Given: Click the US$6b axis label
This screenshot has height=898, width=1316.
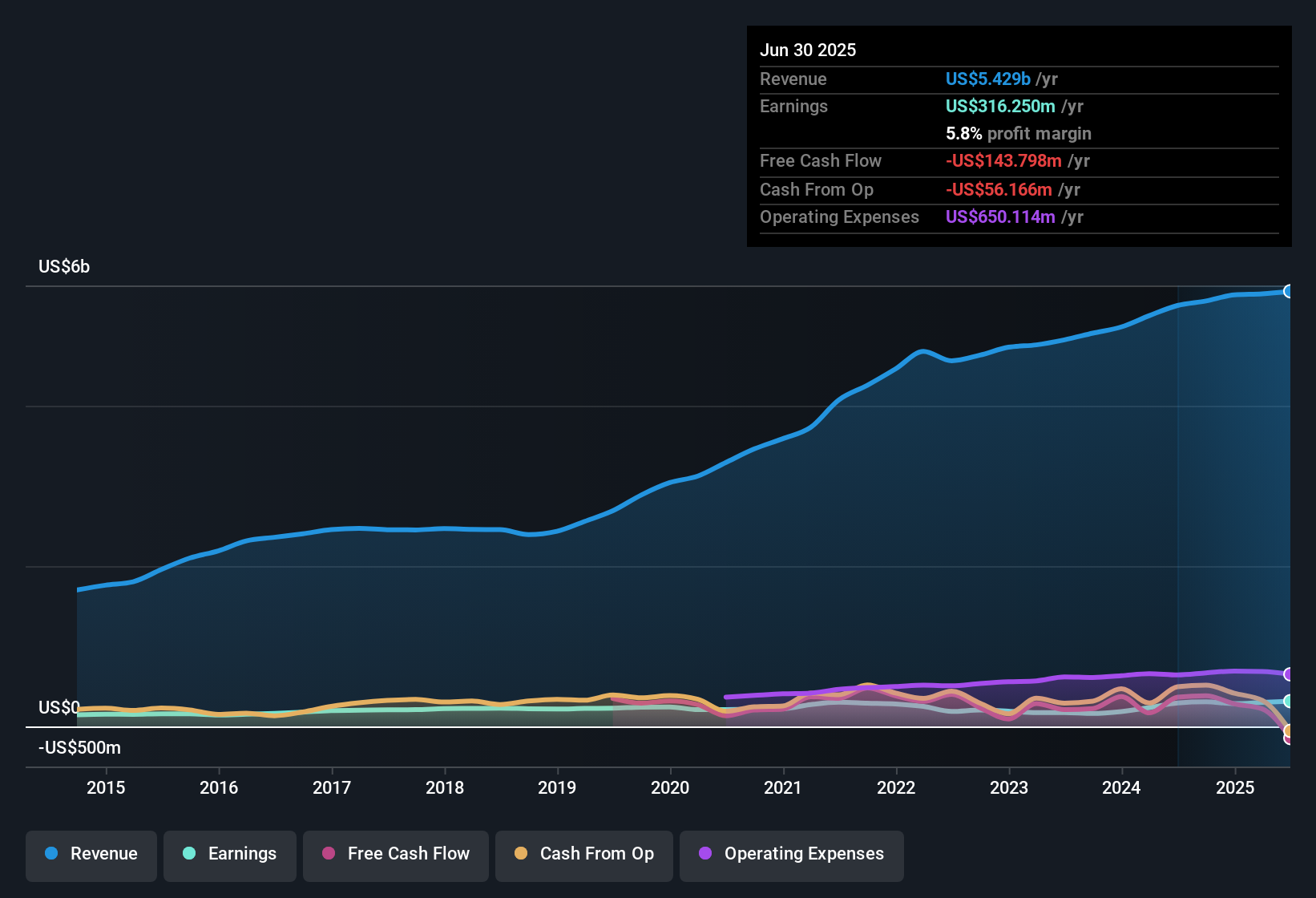Looking at the screenshot, I should point(64,266).
